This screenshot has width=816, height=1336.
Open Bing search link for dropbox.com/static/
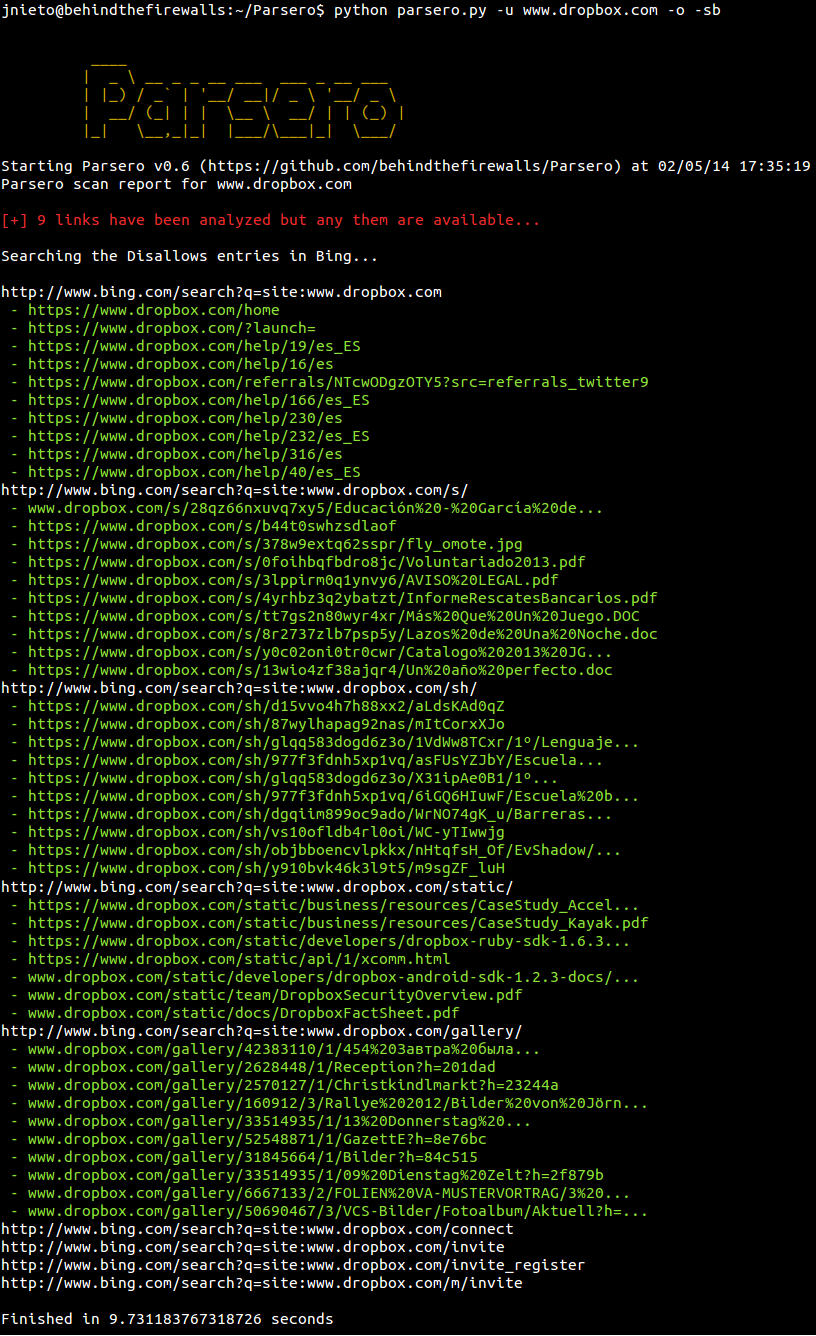coord(257,886)
